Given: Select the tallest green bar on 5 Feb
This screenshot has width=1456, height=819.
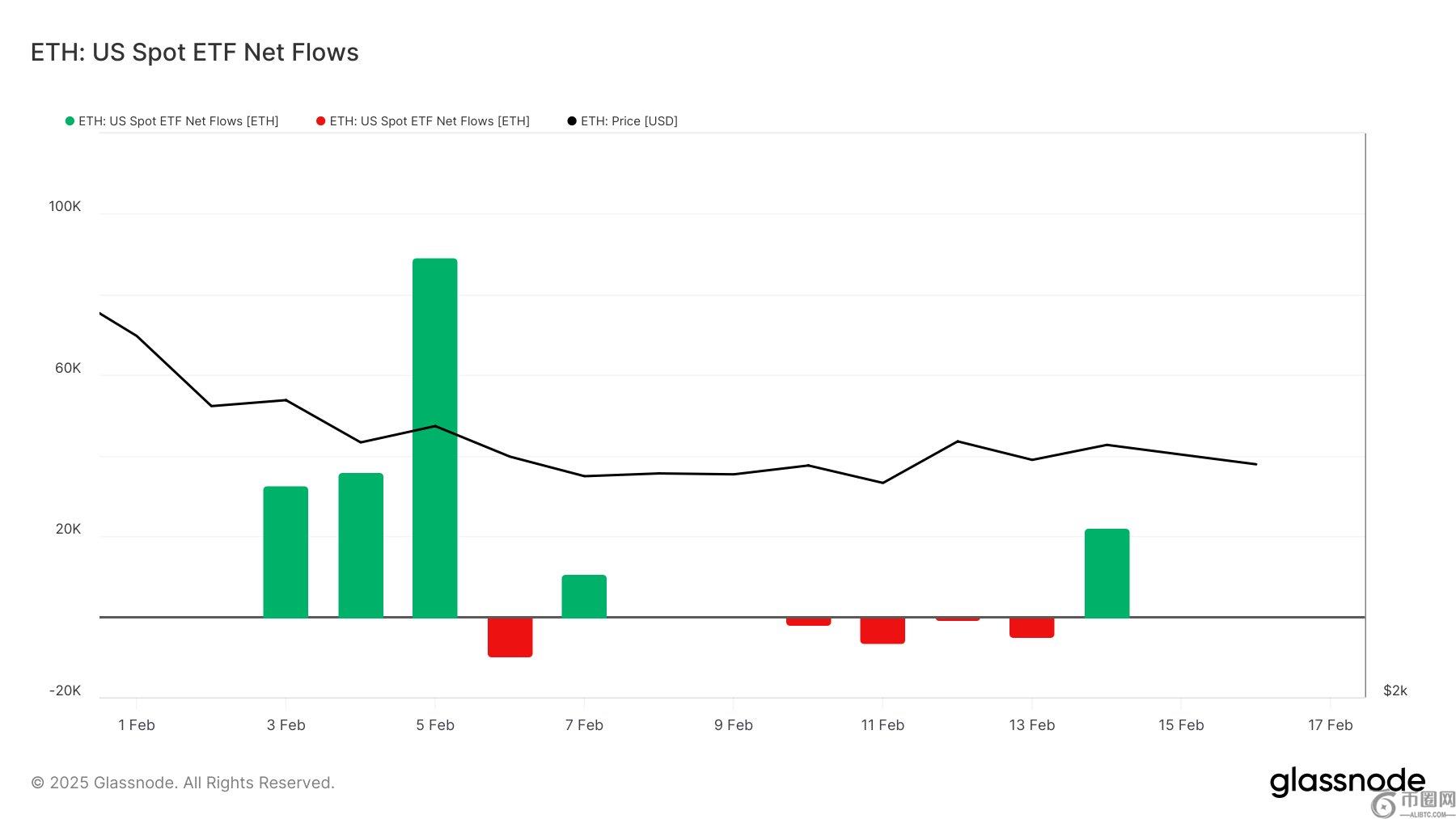Looking at the screenshot, I should 435,437.
